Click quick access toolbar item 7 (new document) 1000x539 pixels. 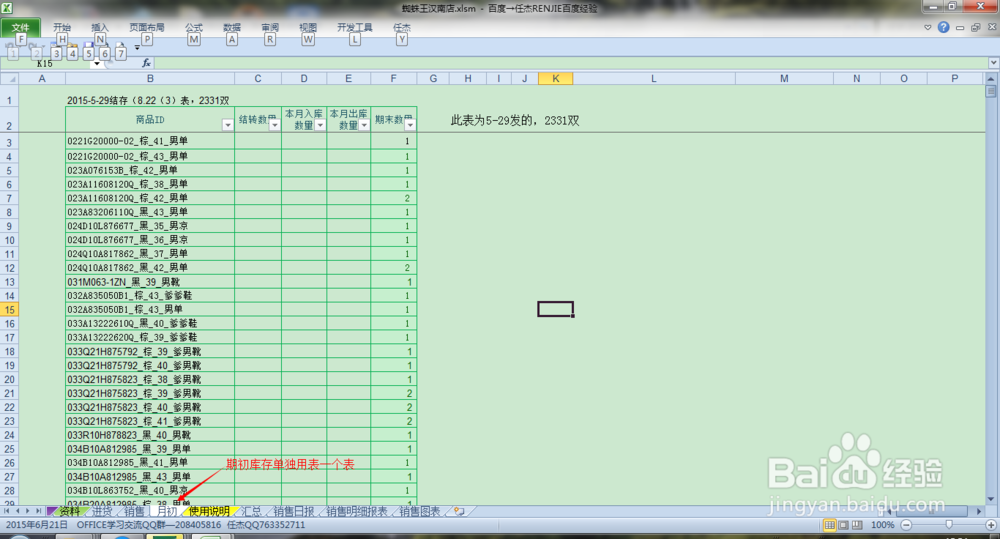pyautogui.click(x=120, y=54)
